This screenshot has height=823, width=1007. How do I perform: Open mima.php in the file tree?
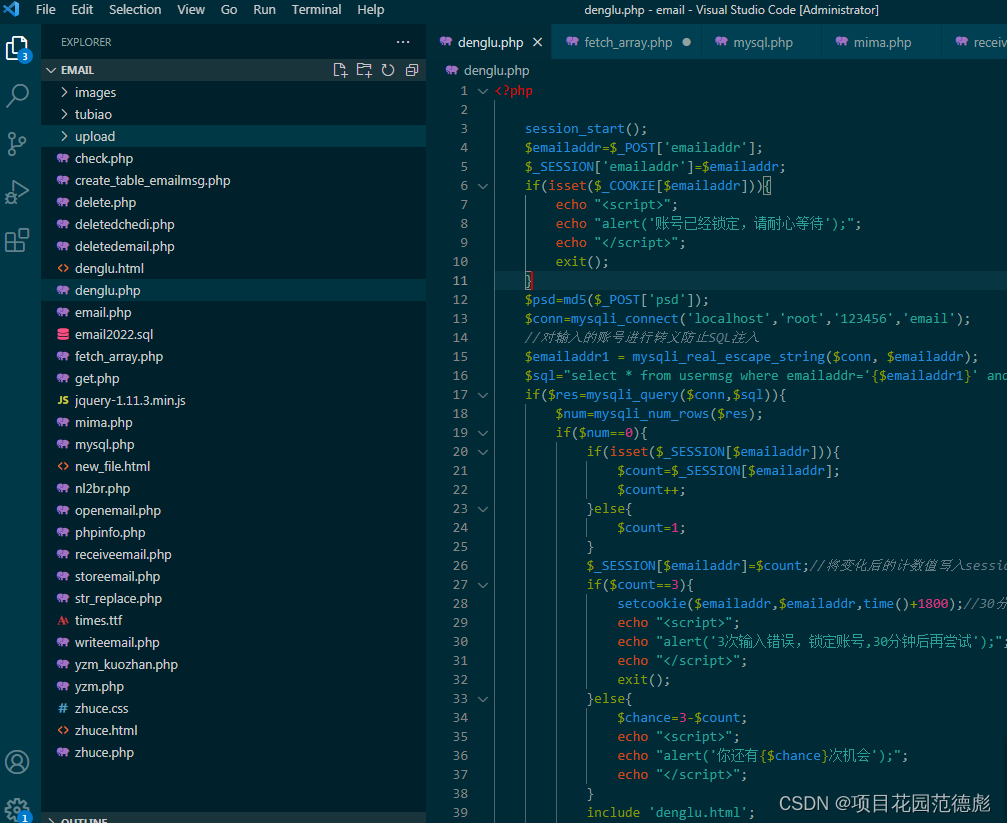233,422
